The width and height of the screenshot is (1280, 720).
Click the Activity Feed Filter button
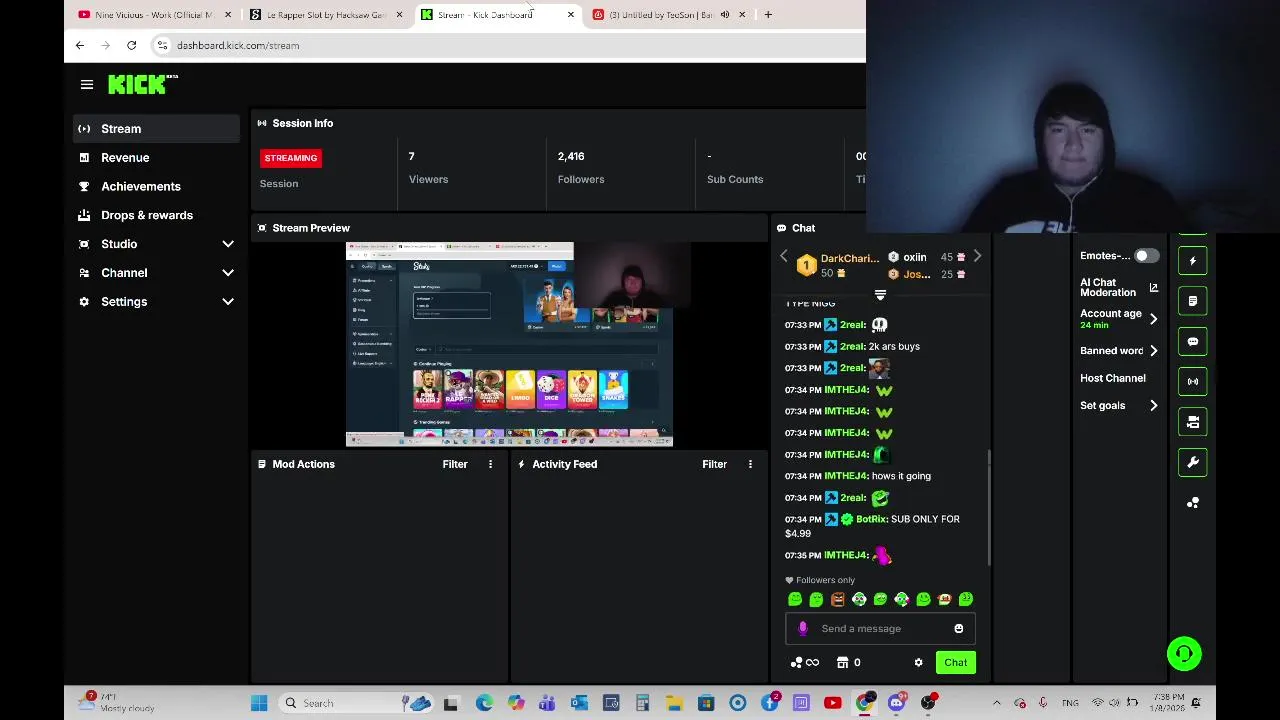[x=714, y=464]
